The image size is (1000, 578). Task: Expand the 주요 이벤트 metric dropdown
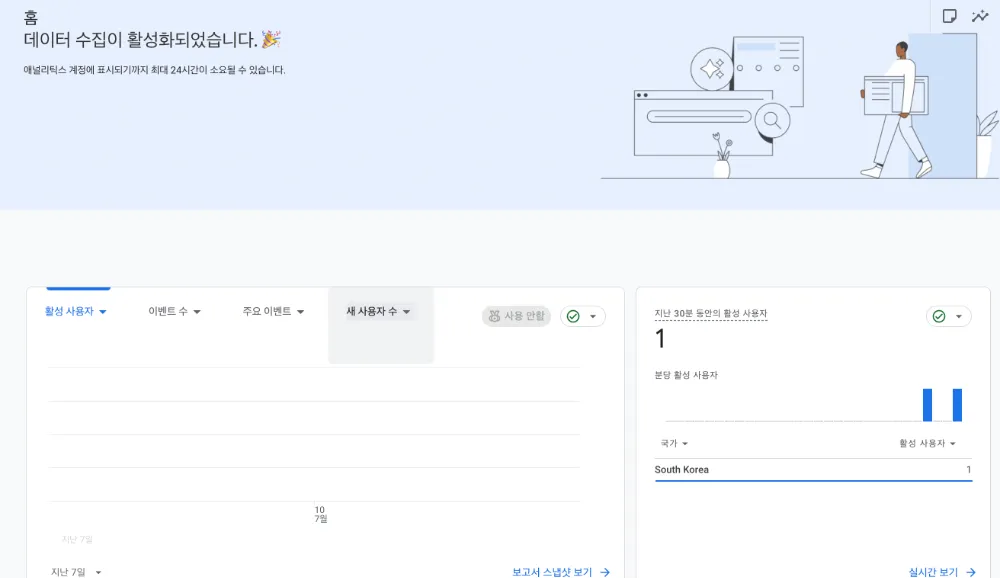[x=273, y=311]
